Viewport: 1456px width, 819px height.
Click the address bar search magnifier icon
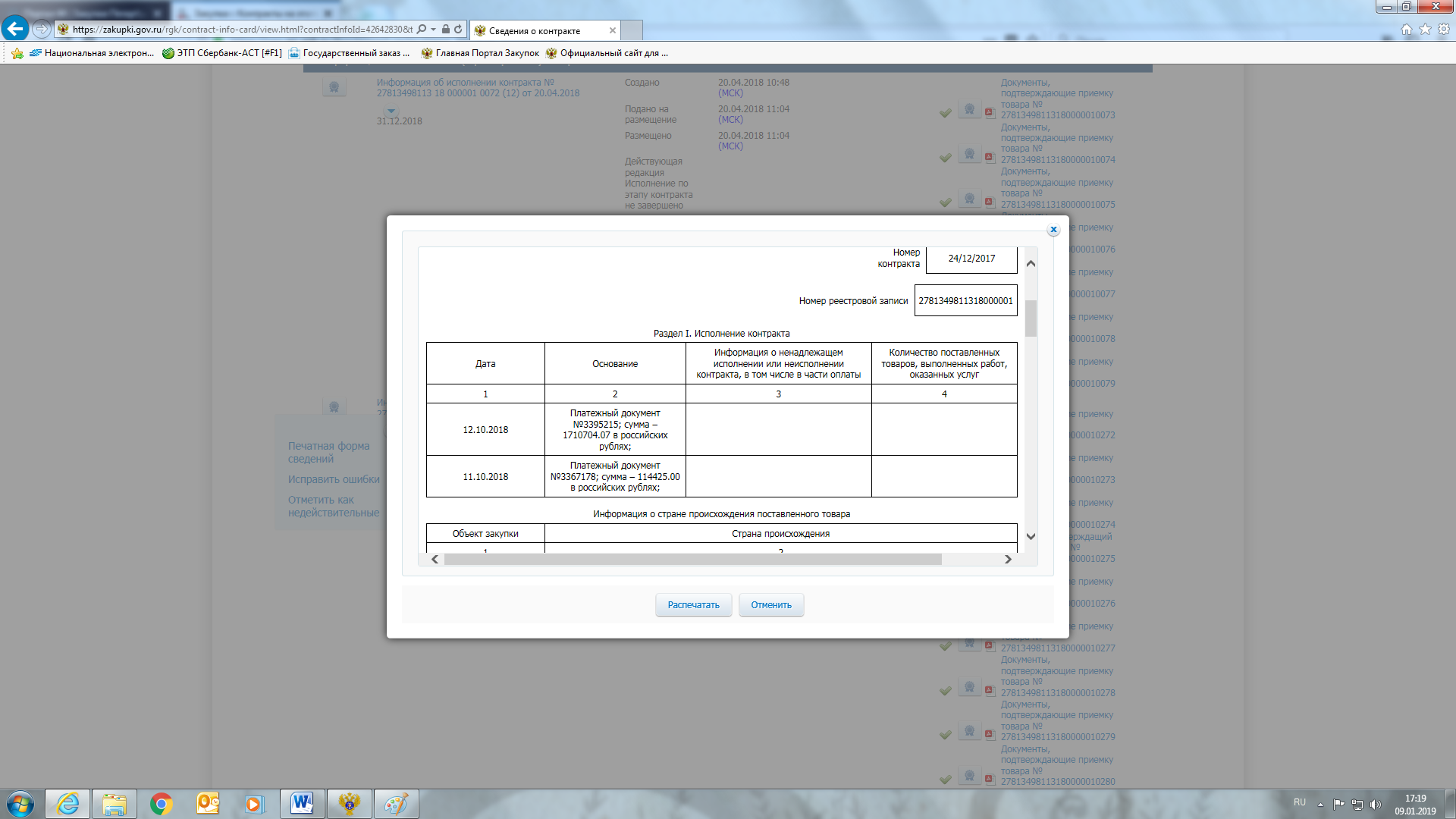tap(422, 30)
